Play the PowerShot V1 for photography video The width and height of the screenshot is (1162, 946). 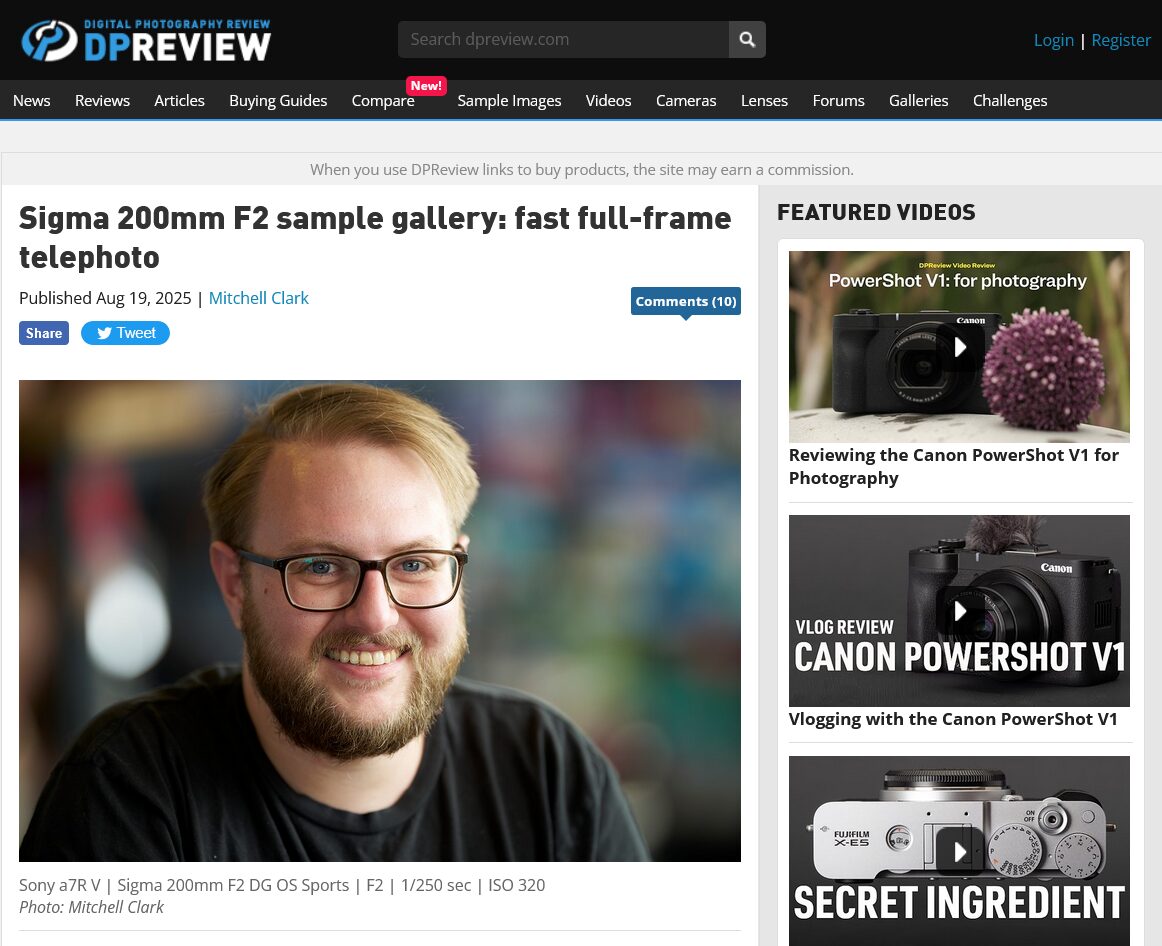tap(959, 347)
